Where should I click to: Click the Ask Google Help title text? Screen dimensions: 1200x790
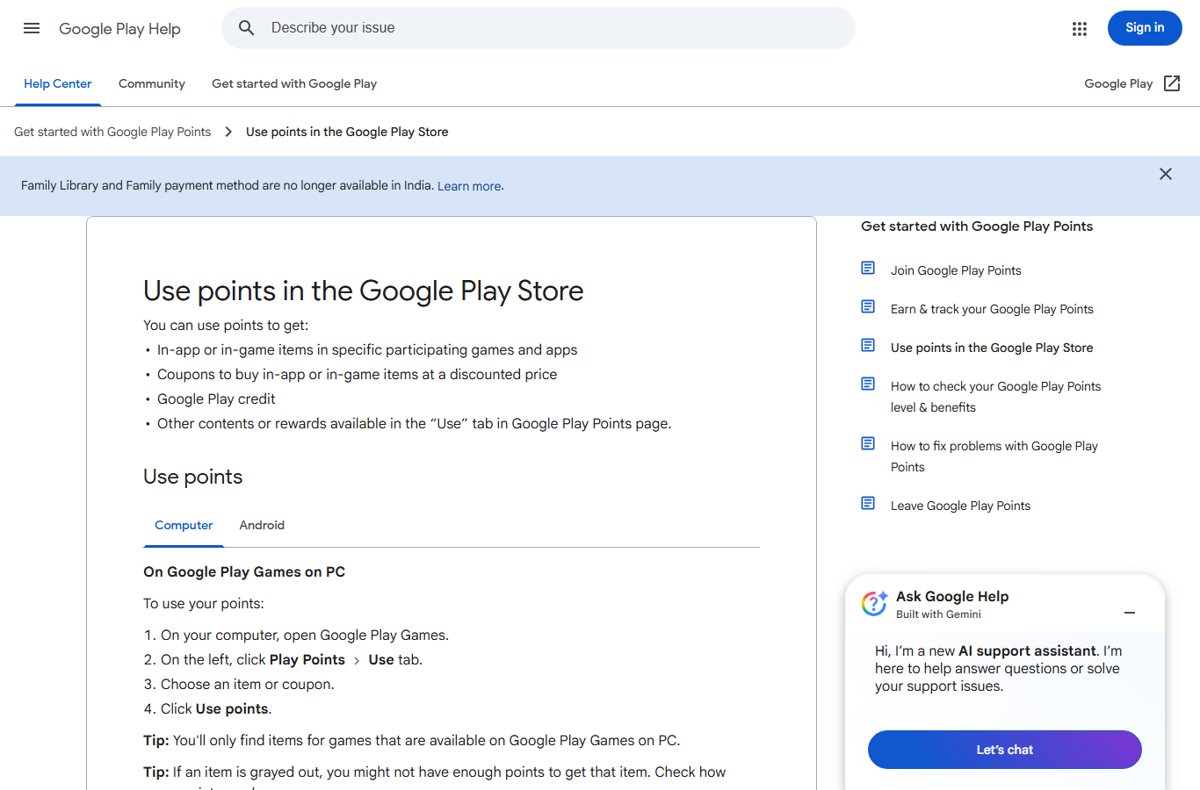click(x=952, y=596)
